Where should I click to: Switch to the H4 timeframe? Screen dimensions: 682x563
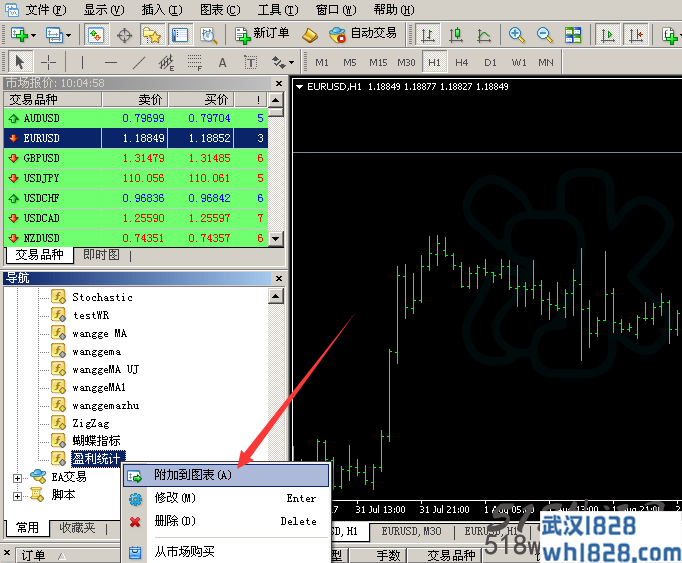click(x=461, y=63)
